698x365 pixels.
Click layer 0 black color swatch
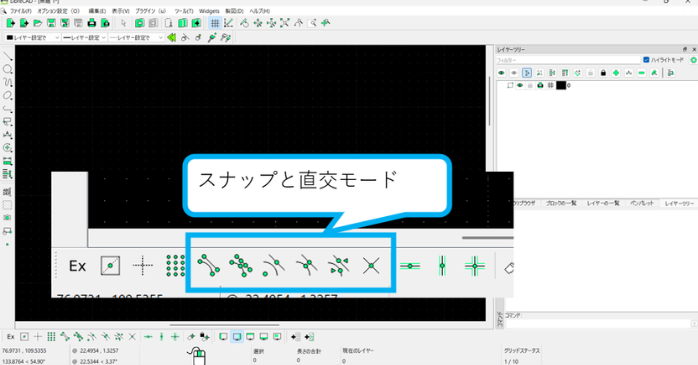coord(561,85)
